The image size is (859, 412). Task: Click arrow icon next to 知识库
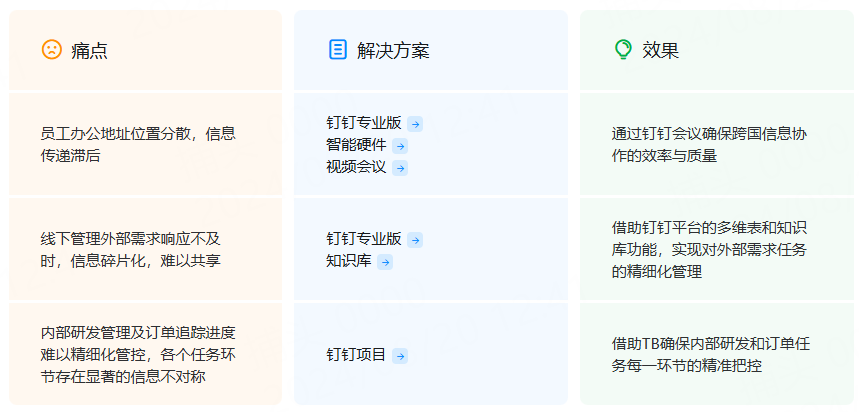pos(385,262)
